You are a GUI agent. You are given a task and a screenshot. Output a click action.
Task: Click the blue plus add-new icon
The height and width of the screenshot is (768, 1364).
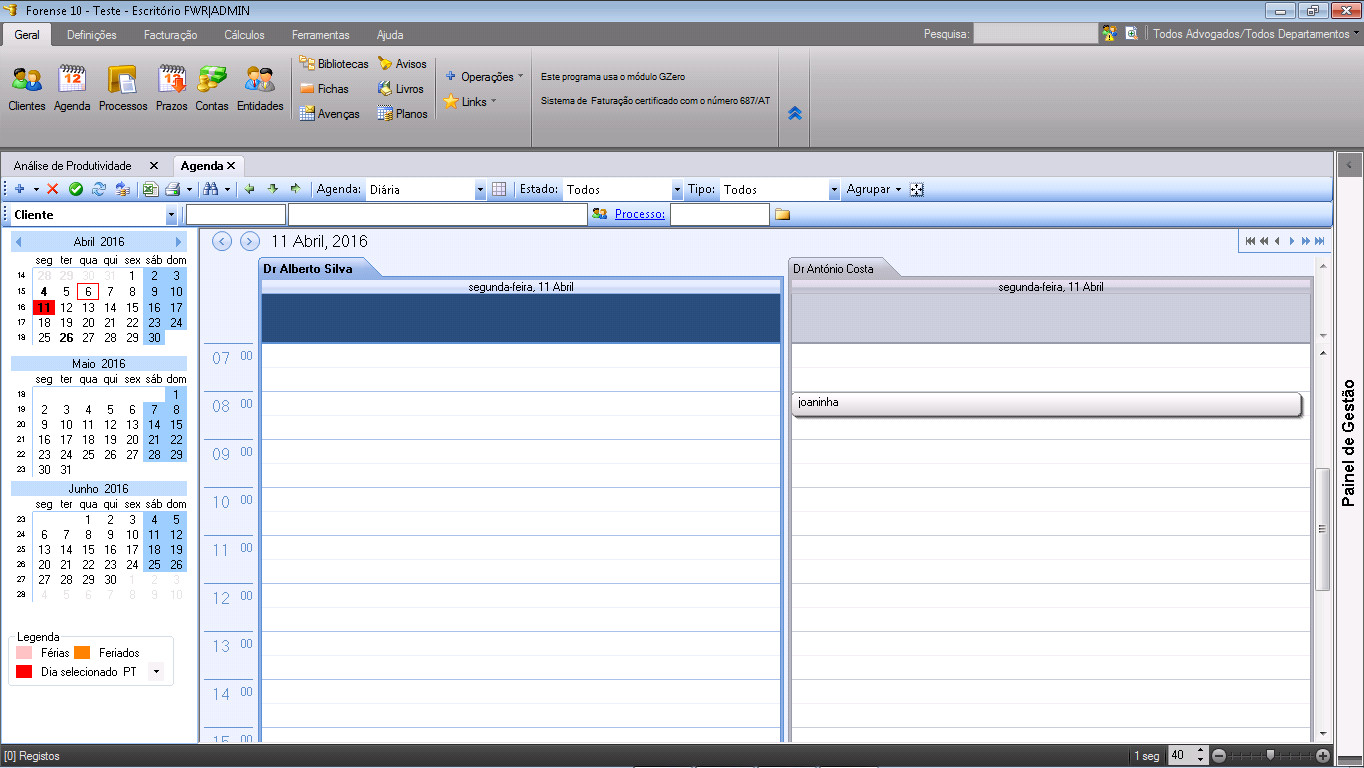tap(19, 189)
